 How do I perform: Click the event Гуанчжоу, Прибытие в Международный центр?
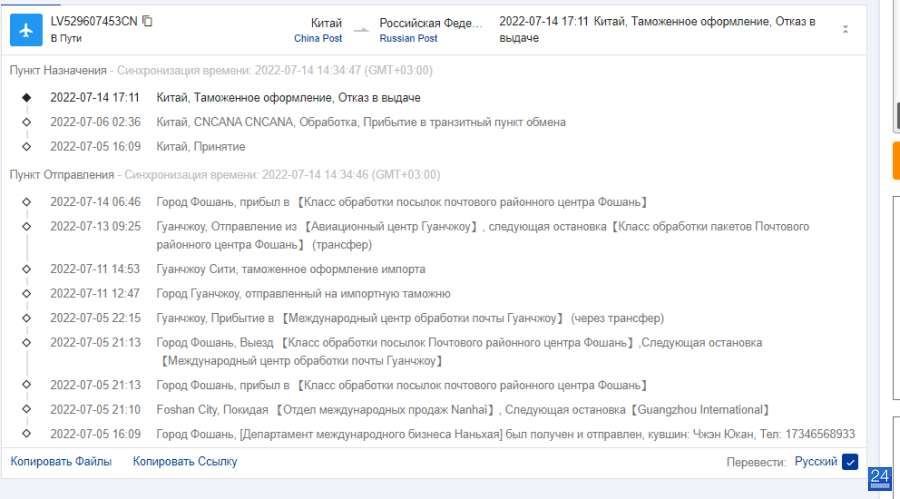pos(410,318)
